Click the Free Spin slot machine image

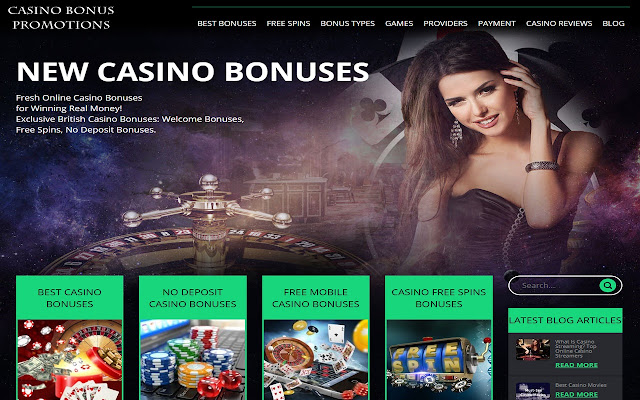[x=439, y=360]
